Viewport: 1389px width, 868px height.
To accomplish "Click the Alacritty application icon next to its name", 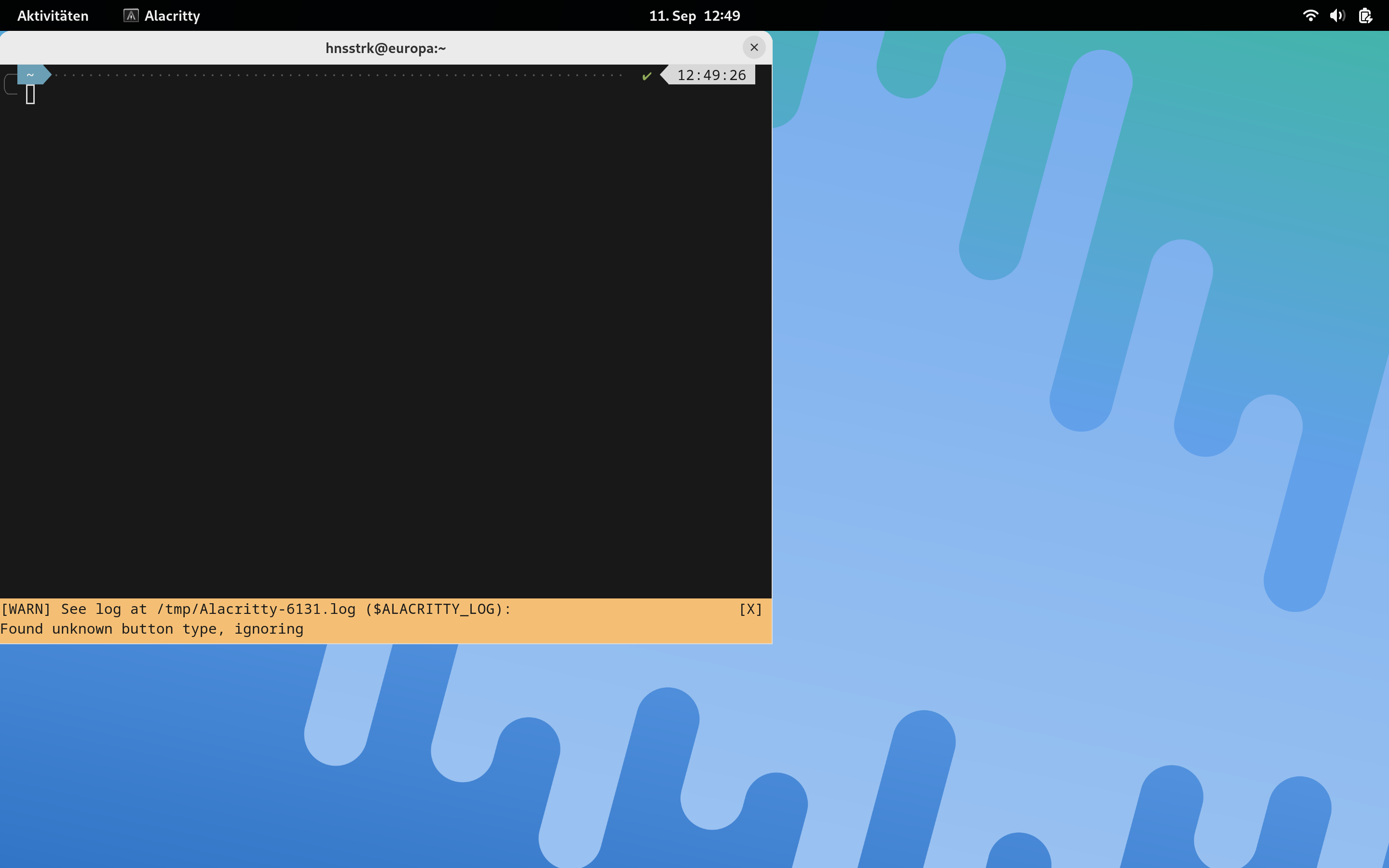I will tap(131, 15).
